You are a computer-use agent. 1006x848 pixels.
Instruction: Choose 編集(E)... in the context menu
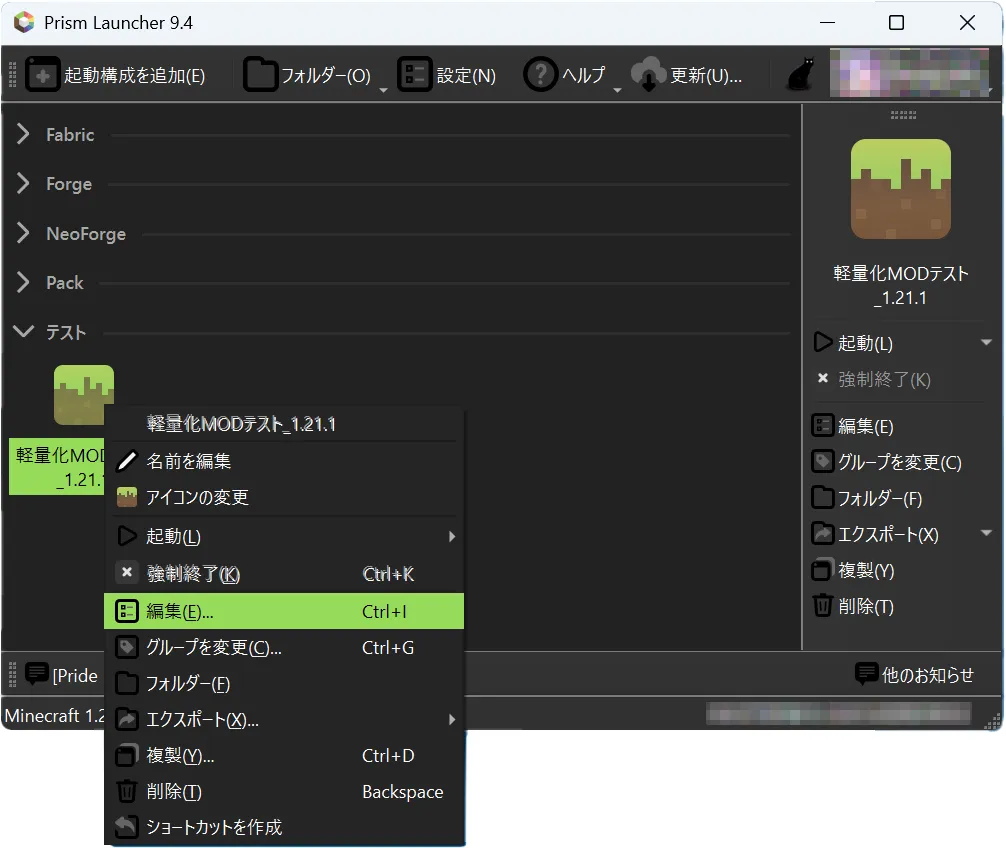(x=180, y=612)
